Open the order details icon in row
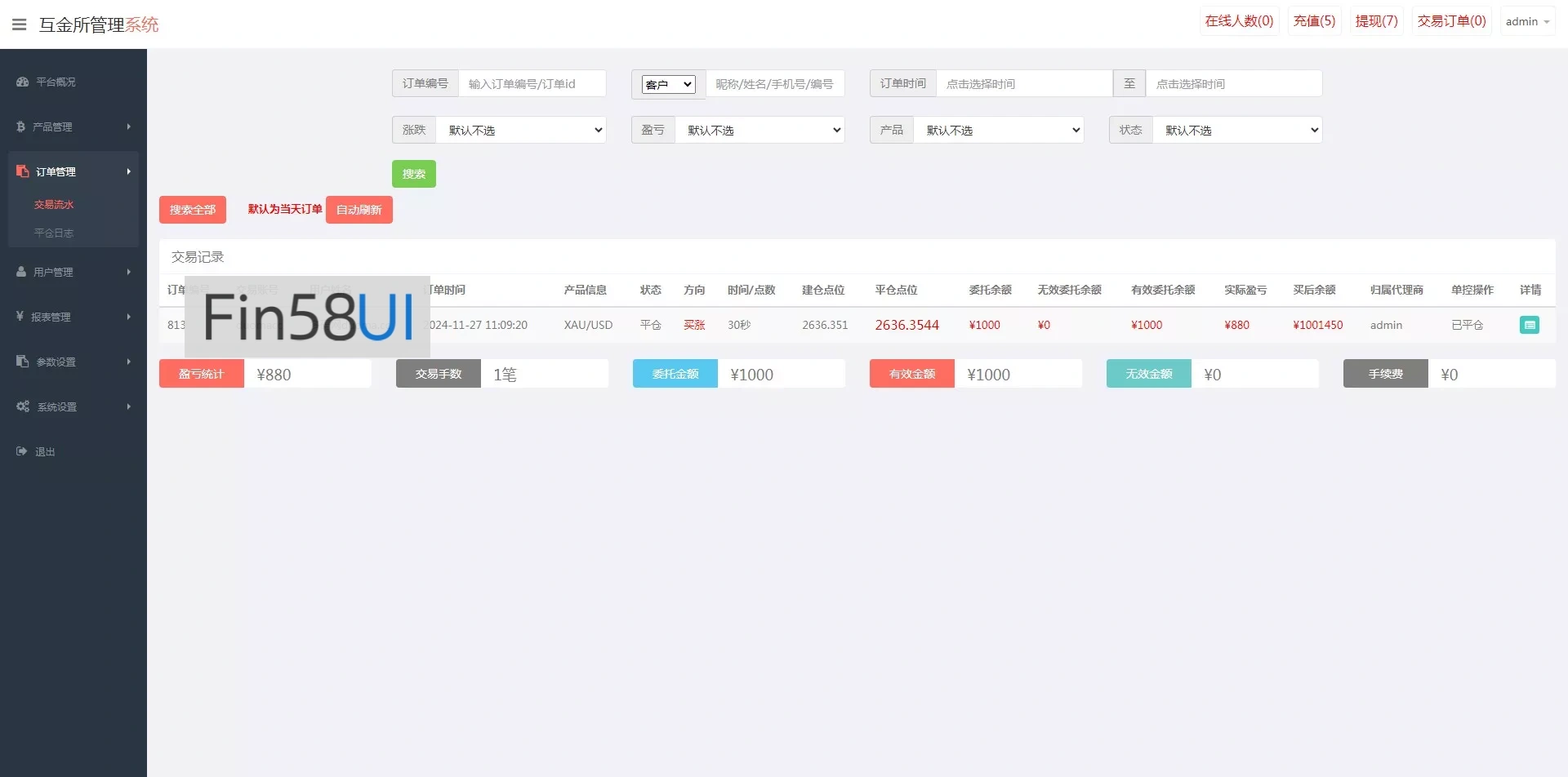The width and height of the screenshot is (1568, 777). click(1529, 325)
